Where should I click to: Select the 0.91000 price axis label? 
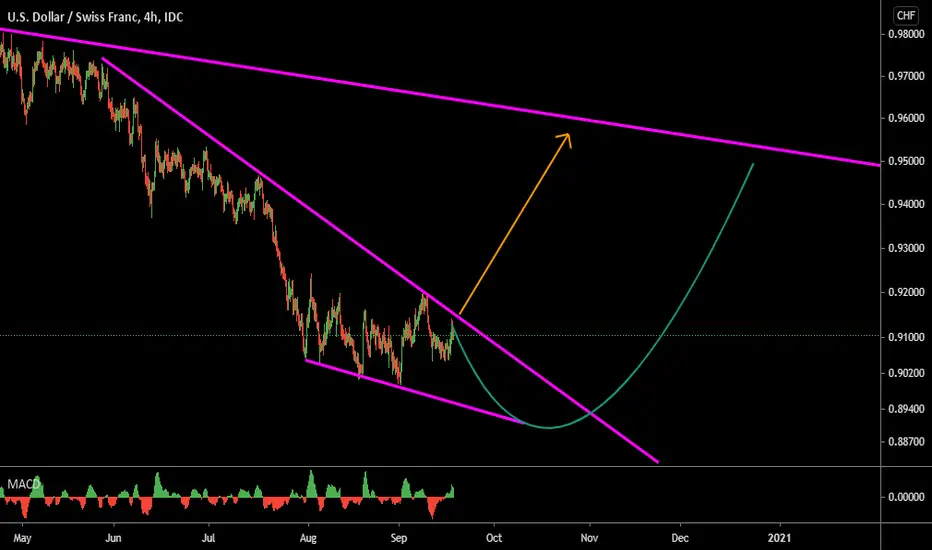[906, 337]
